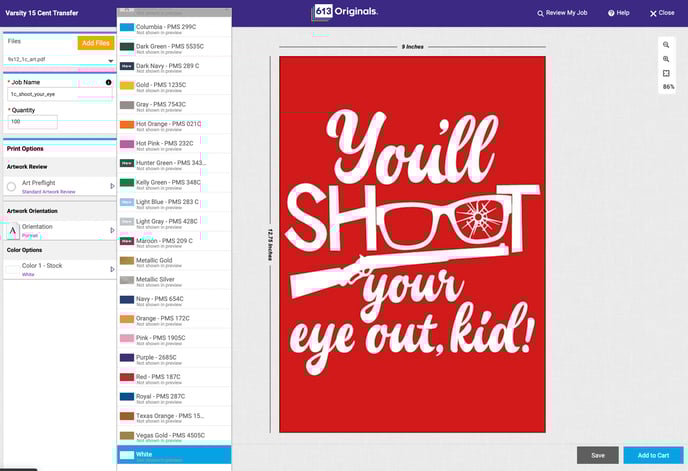Click the Standard Artwork Review link
The image size is (688, 471).
48,192
